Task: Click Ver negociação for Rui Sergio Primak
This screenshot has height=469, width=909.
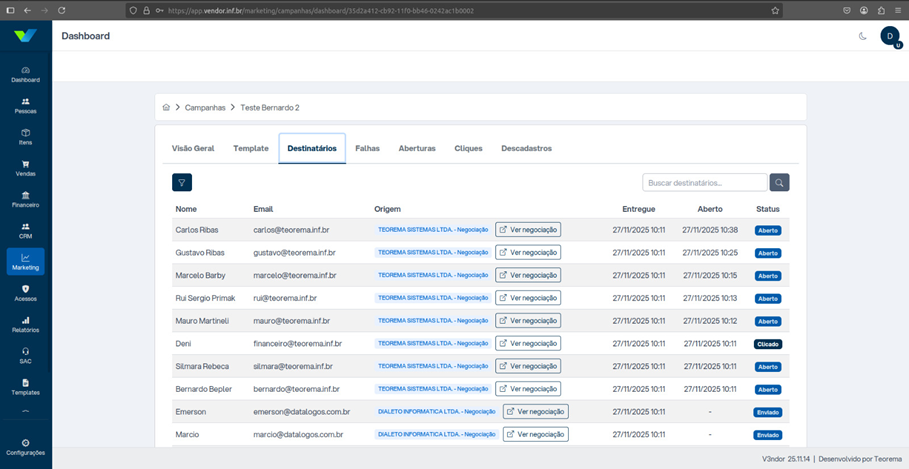Action: click(528, 298)
